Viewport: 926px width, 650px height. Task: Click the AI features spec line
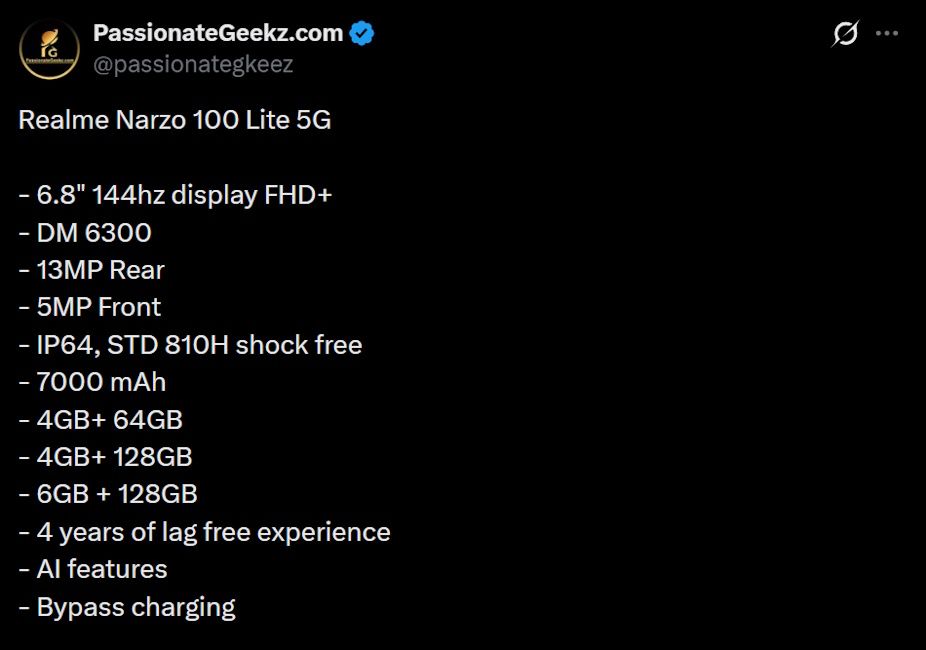[93, 569]
